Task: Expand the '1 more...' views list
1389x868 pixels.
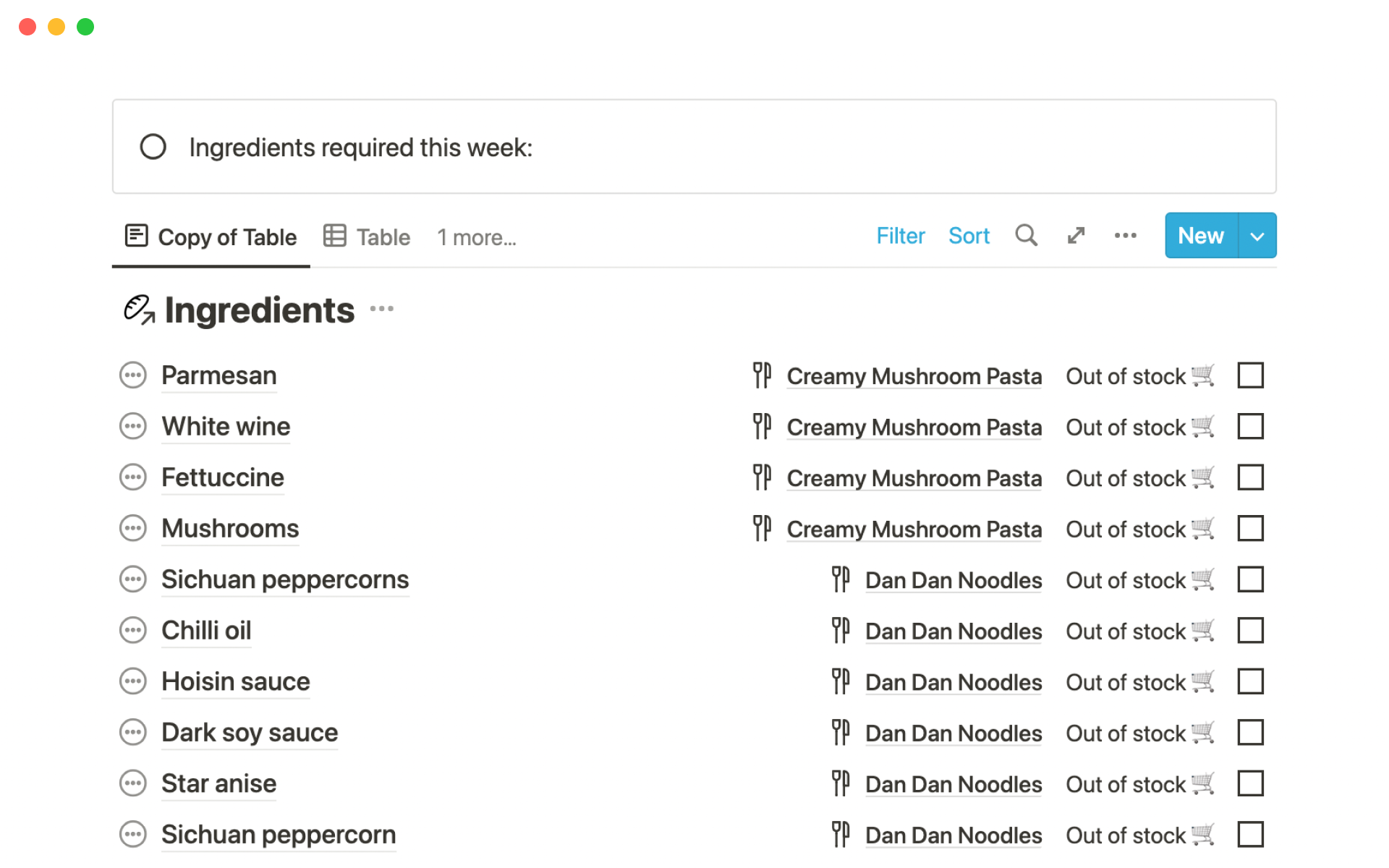Action: (x=476, y=237)
